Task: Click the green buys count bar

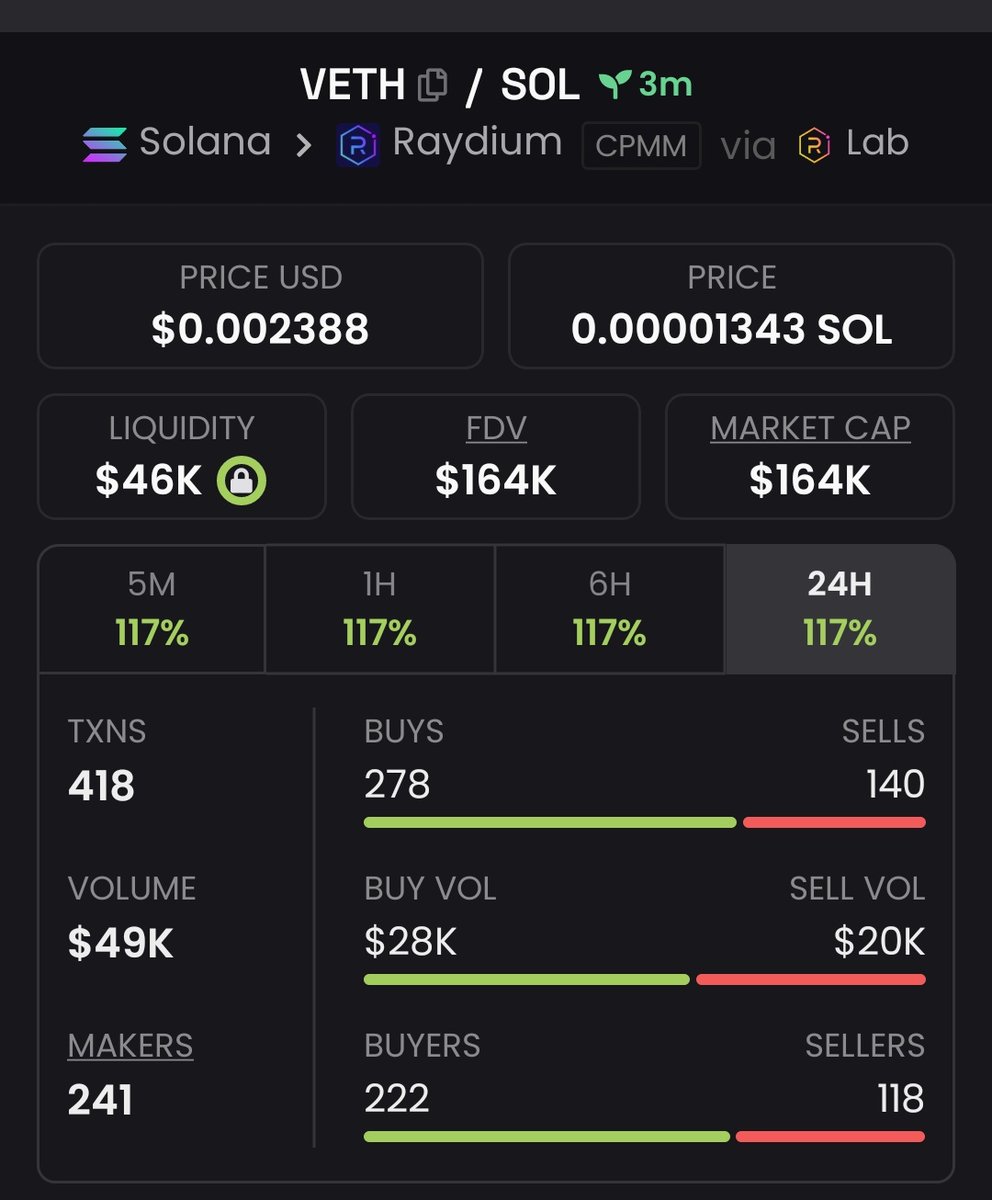Action: click(x=550, y=822)
